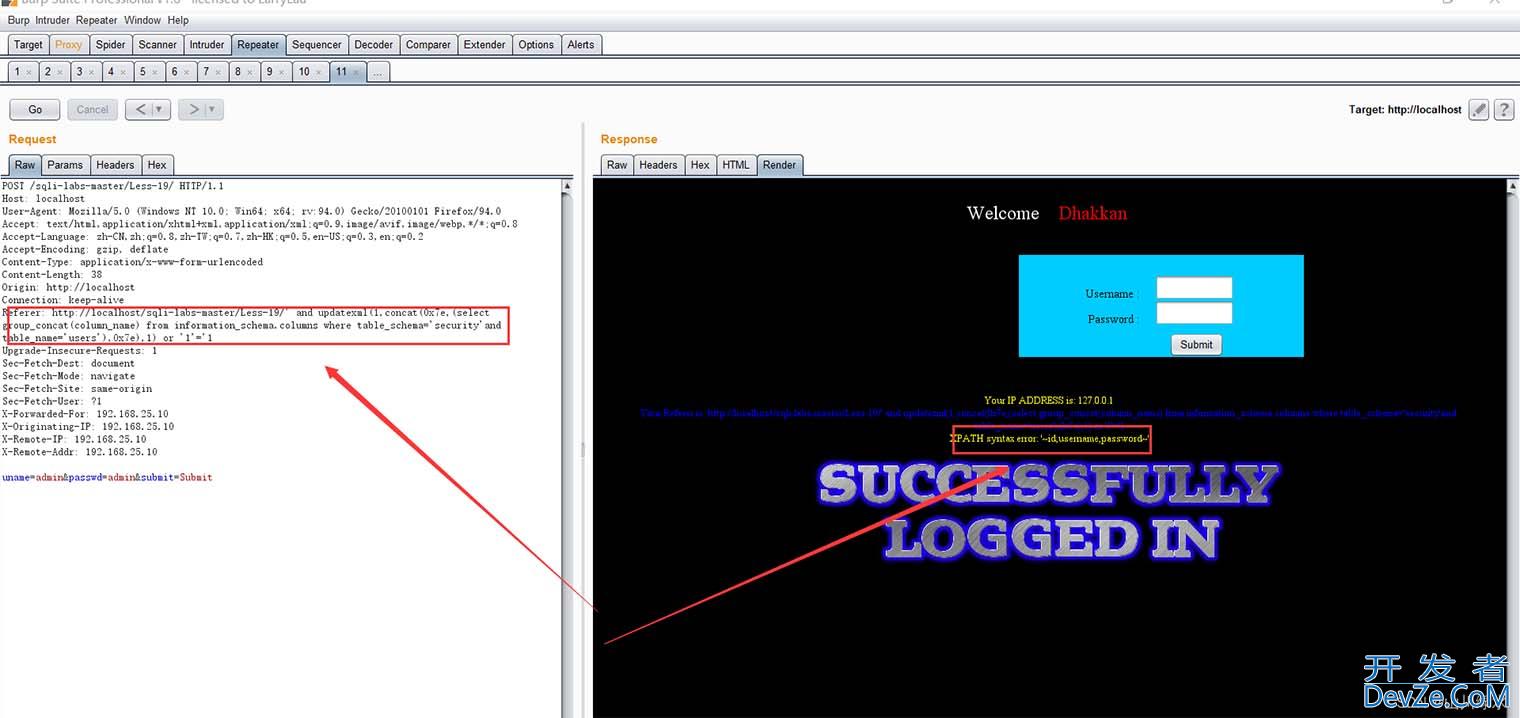Close Repeater sub-tab 5 via its x

(x=155, y=72)
